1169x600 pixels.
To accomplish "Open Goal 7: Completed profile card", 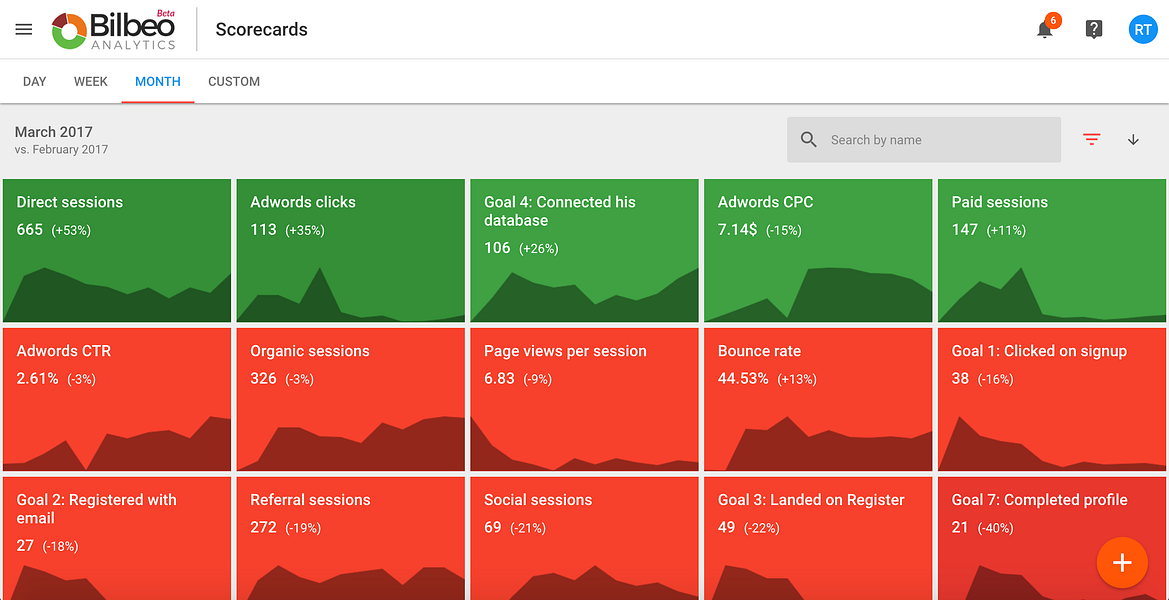I will tap(1052, 538).
